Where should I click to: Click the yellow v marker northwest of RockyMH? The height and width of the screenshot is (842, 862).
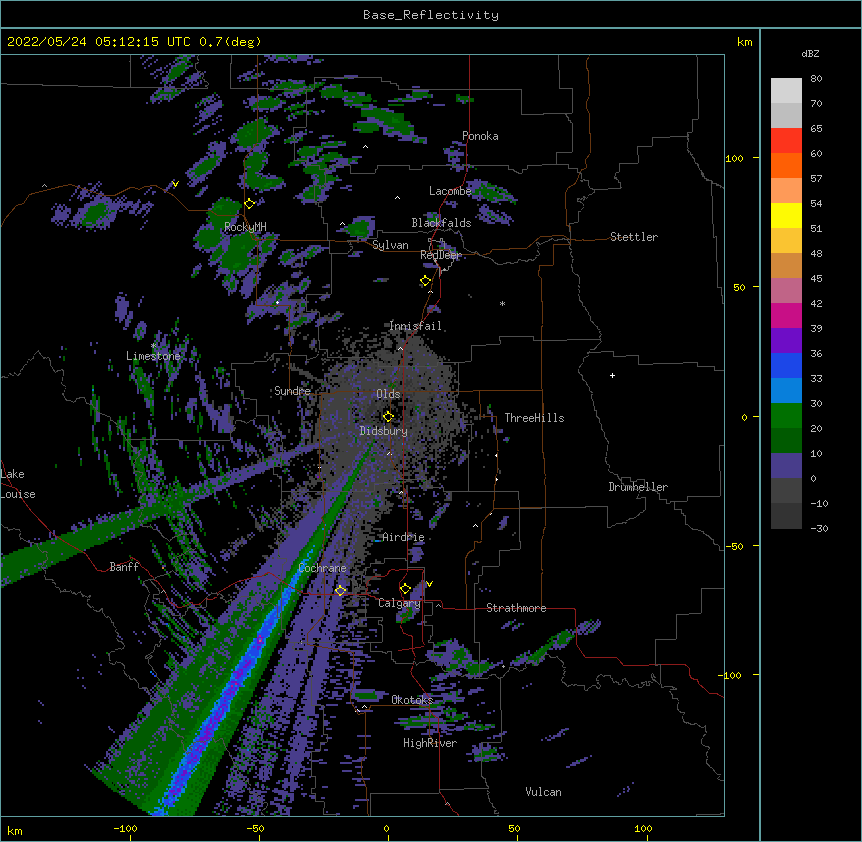click(x=175, y=184)
